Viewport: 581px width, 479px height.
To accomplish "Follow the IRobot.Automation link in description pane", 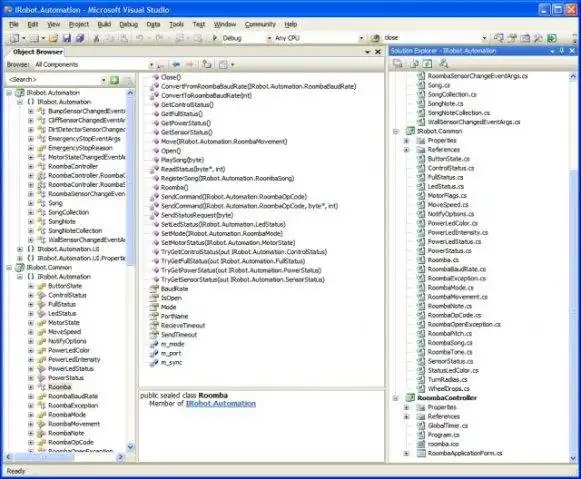I will point(221,404).
